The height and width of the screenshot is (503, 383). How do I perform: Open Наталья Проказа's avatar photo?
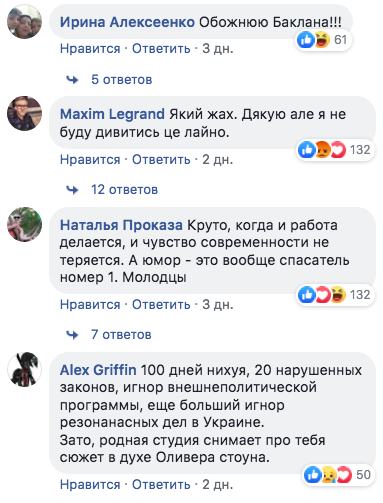pyautogui.click(x=24, y=224)
